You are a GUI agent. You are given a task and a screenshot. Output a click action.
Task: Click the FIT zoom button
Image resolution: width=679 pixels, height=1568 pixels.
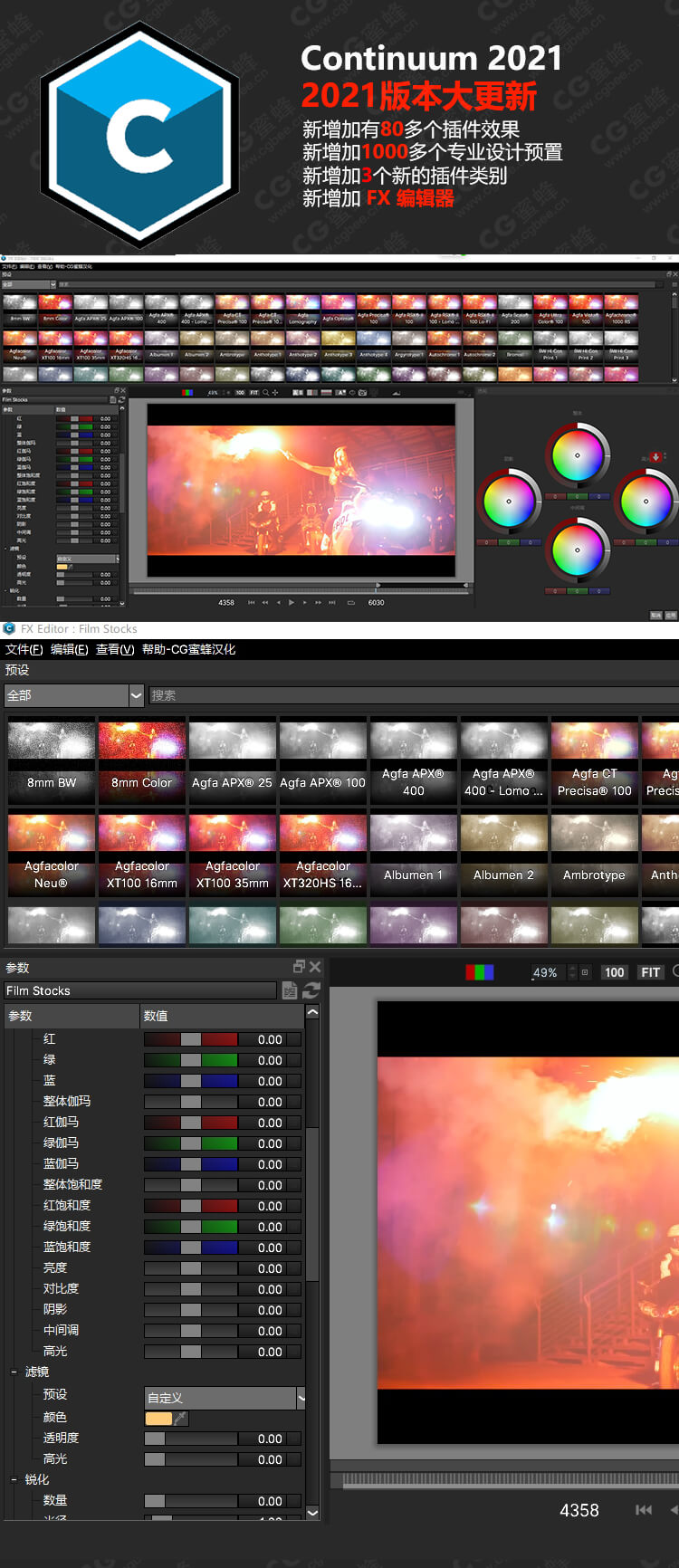[x=650, y=972]
